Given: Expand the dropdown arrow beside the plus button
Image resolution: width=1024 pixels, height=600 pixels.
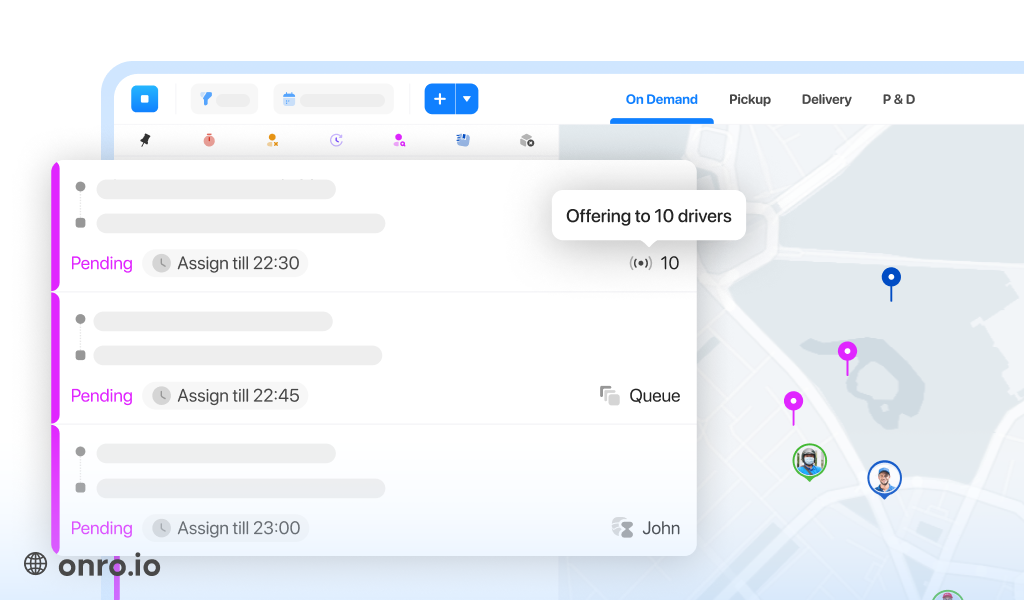Looking at the screenshot, I should point(467,99).
